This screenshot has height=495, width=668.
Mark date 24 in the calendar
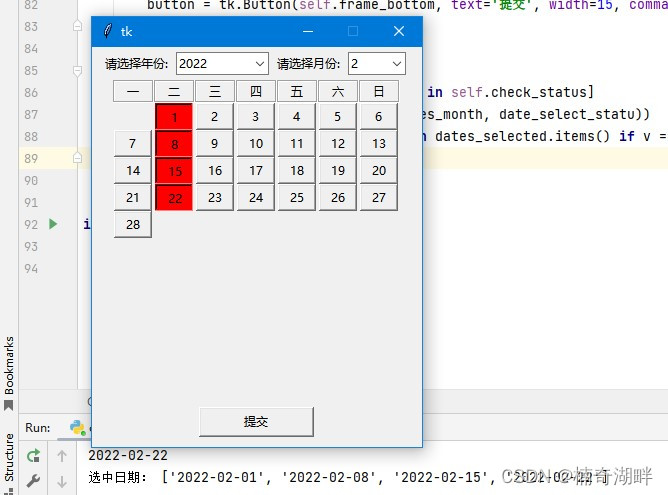(256, 198)
